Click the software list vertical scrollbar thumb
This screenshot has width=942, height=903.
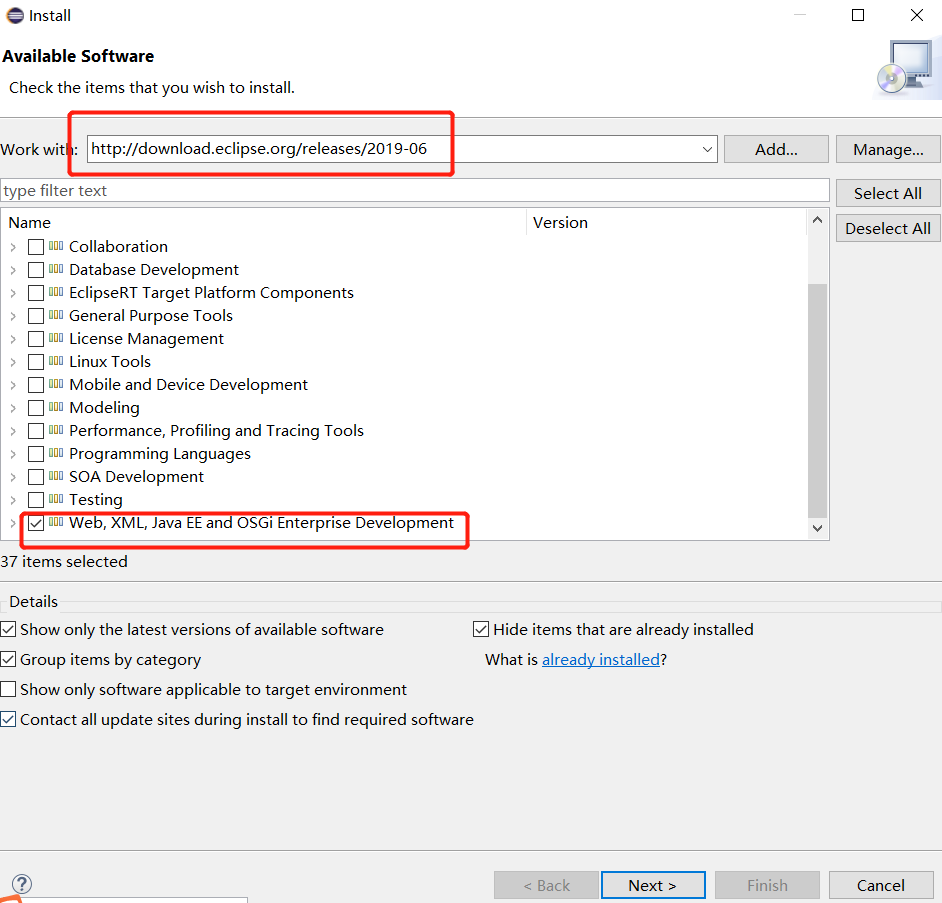pos(817,400)
